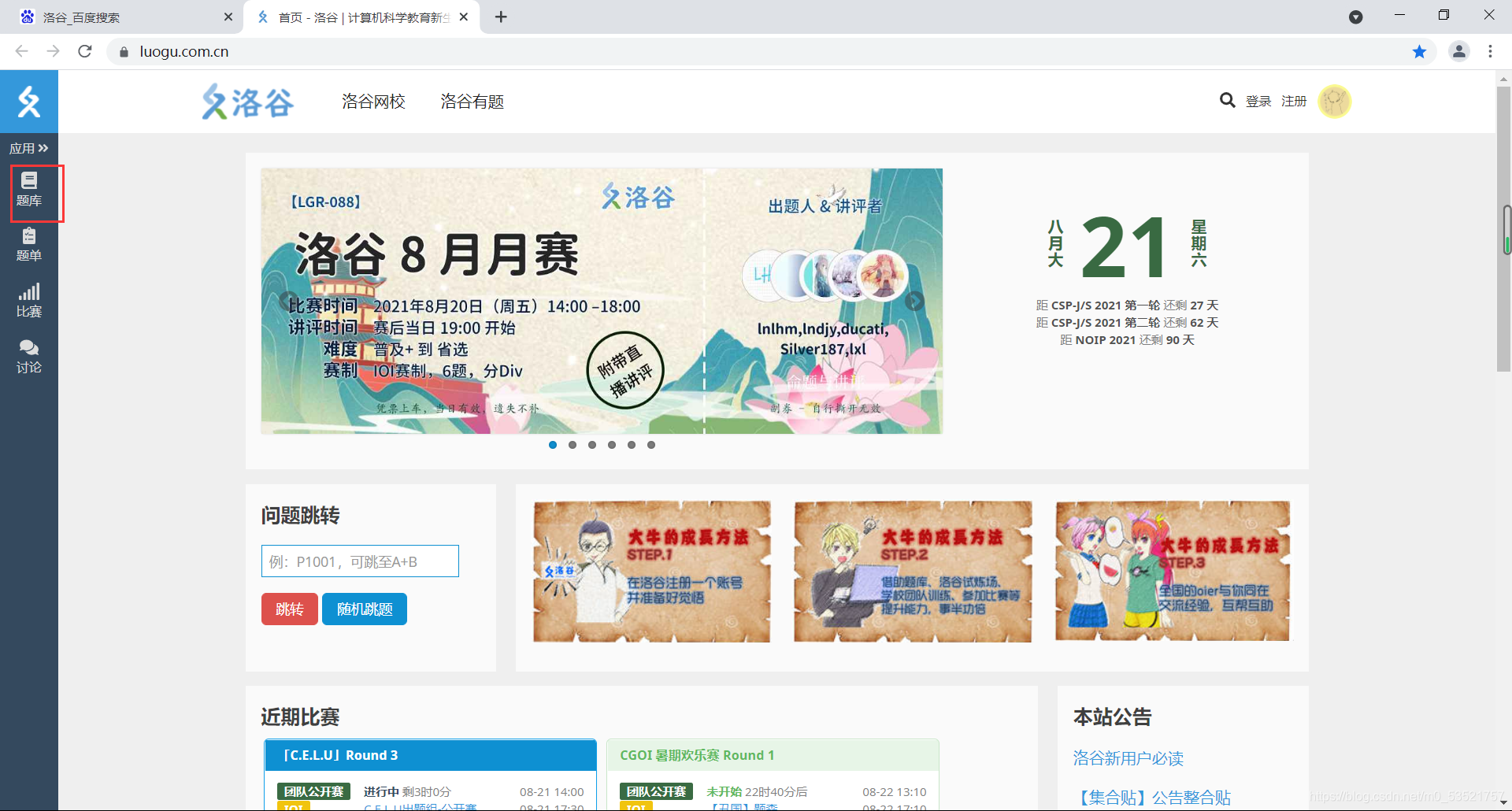The height and width of the screenshot is (811, 1512).
Task: Open the 洛谷 8 月月赛 banner
Action: (x=602, y=301)
